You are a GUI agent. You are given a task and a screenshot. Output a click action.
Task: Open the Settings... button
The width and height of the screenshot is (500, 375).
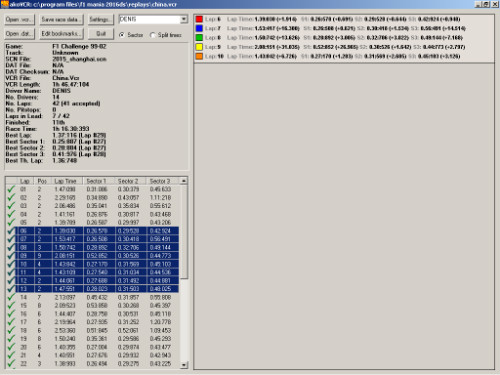click(x=100, y=20)
